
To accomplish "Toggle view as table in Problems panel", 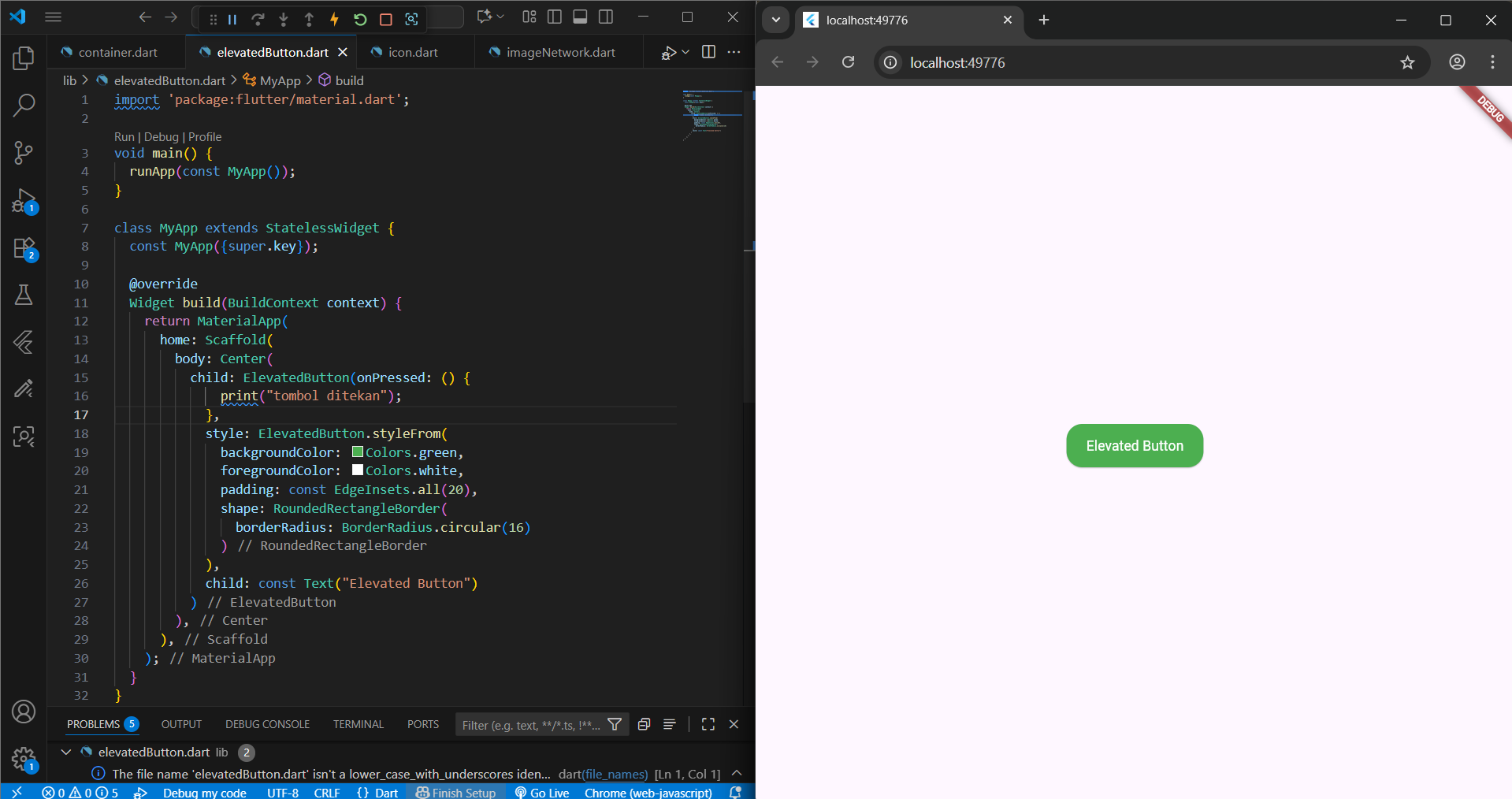I will pyautogui.click(x=669, y=724).
